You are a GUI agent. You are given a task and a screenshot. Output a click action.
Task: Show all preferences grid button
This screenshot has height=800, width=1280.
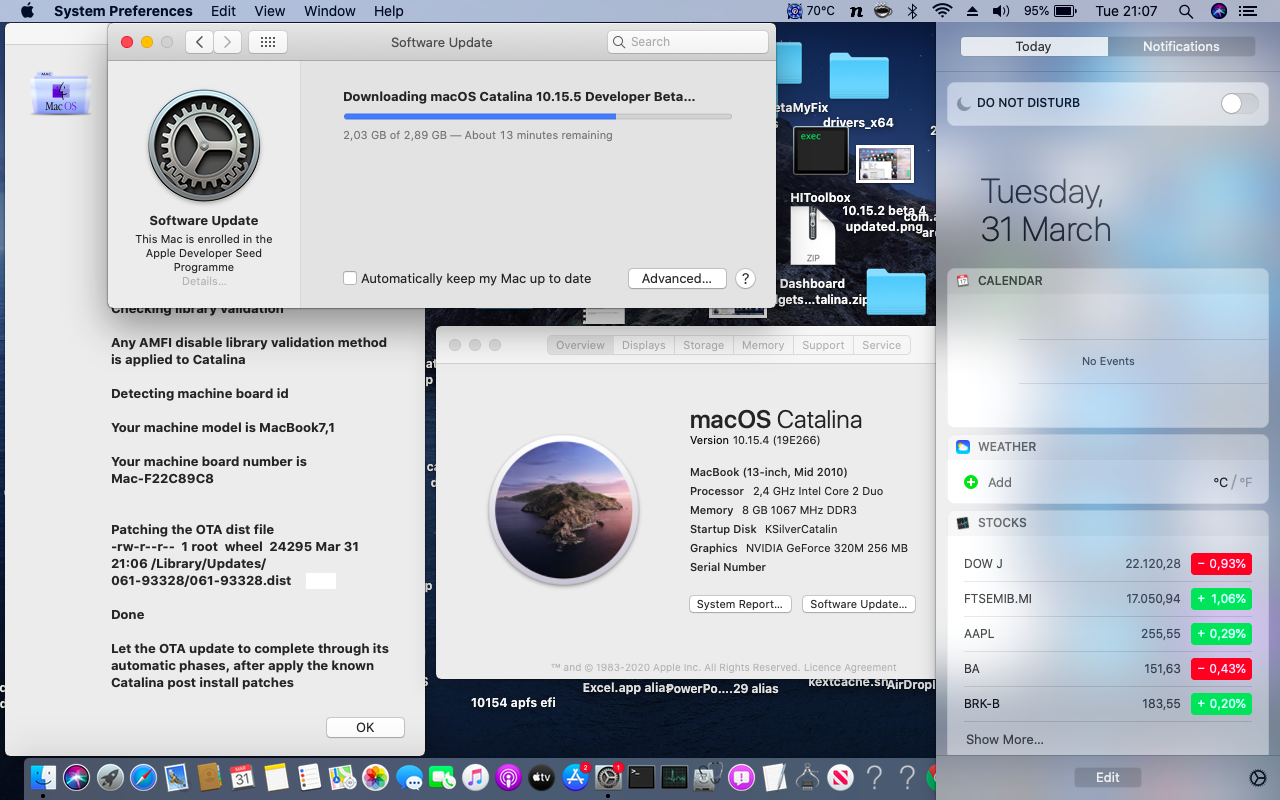pos(268,42)
